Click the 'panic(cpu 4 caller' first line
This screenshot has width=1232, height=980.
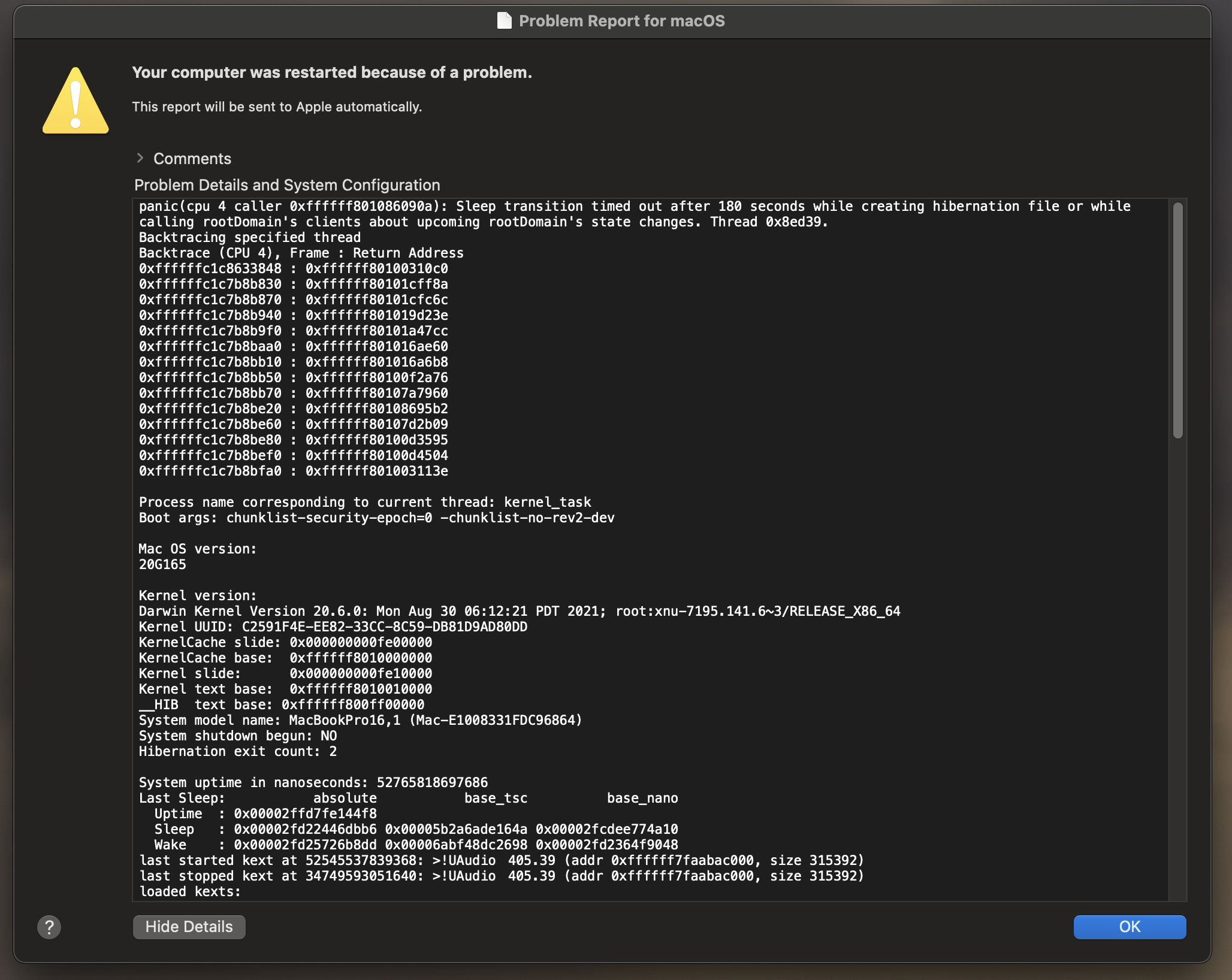(635, 206)
